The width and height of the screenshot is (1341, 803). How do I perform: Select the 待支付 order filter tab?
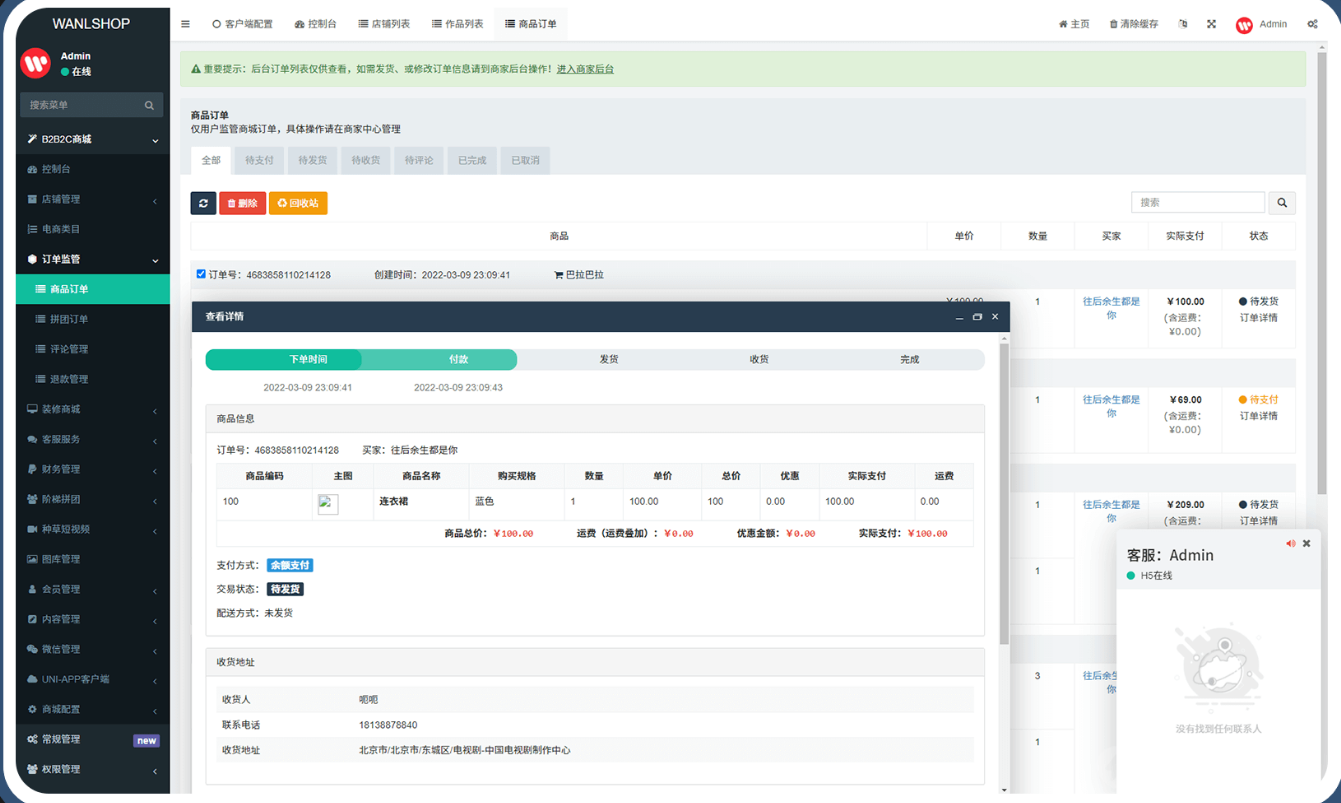tap(259, 160)
